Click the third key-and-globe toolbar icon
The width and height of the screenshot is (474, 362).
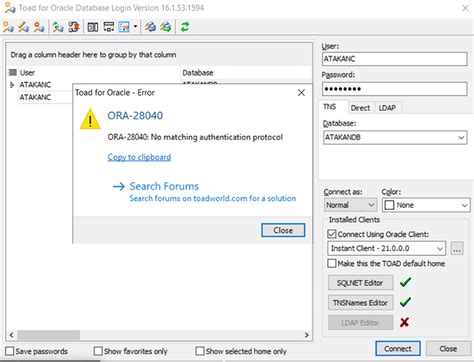[x=39, y=27]
